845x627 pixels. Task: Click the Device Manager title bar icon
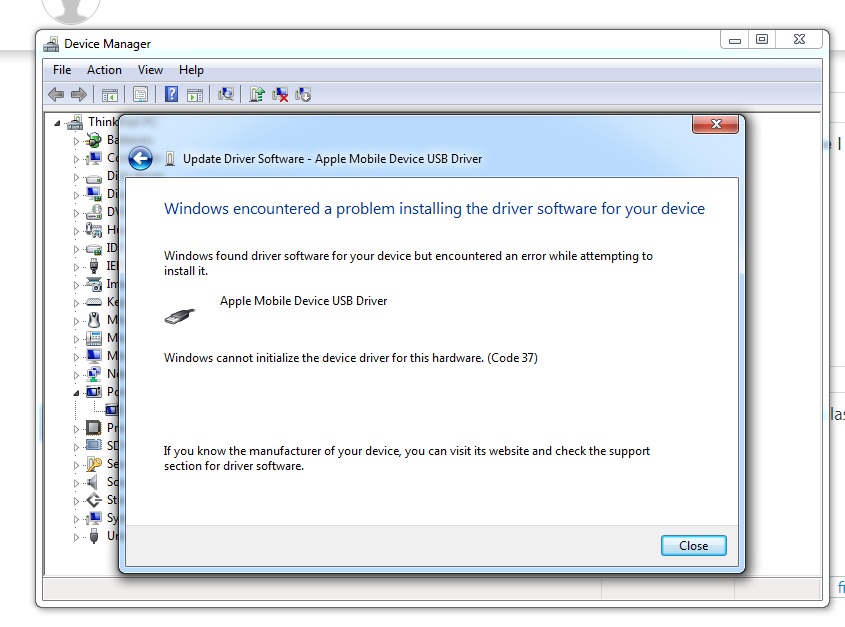(51, 44)
